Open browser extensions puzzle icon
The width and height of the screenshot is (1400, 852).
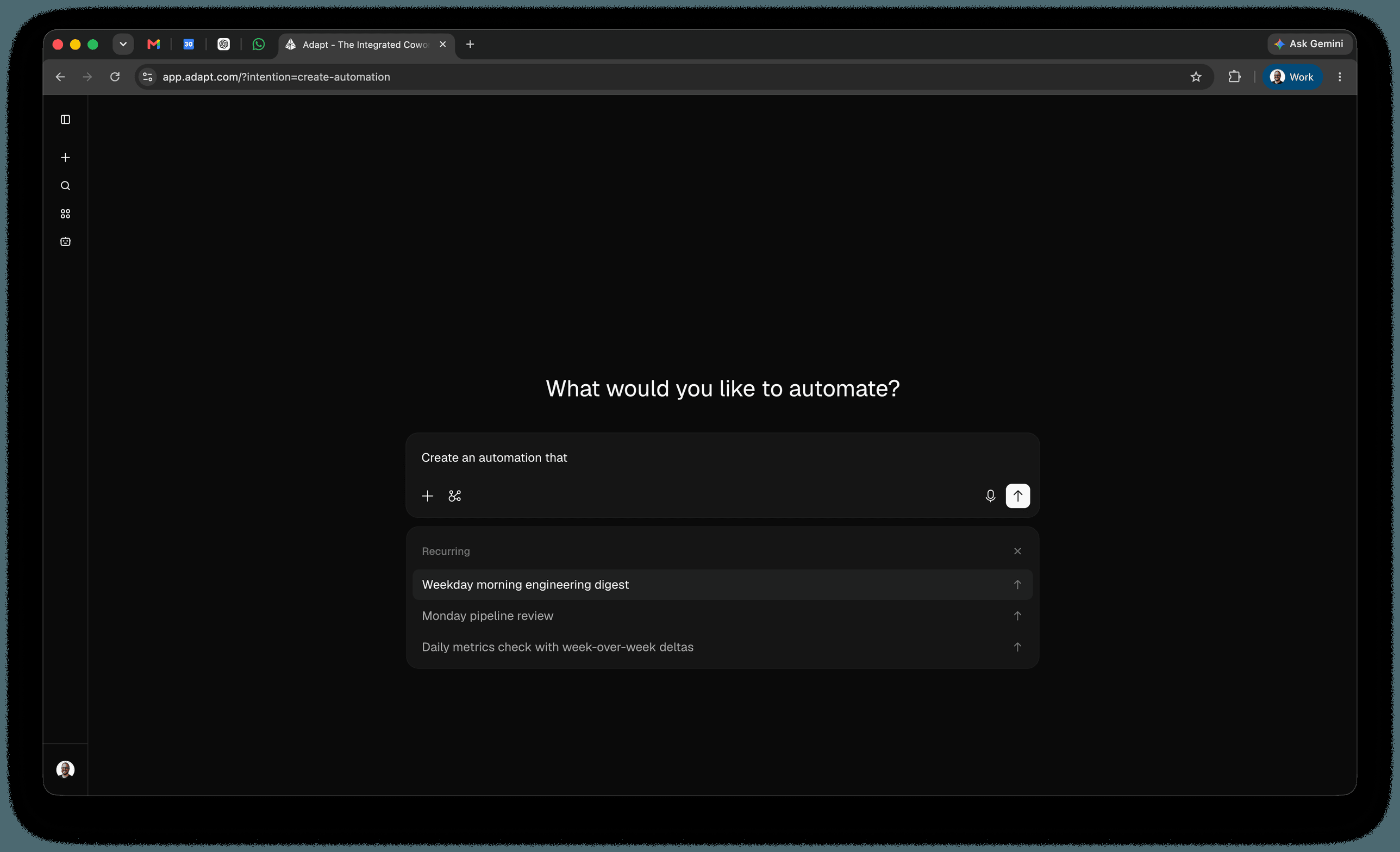[1234, 77]
